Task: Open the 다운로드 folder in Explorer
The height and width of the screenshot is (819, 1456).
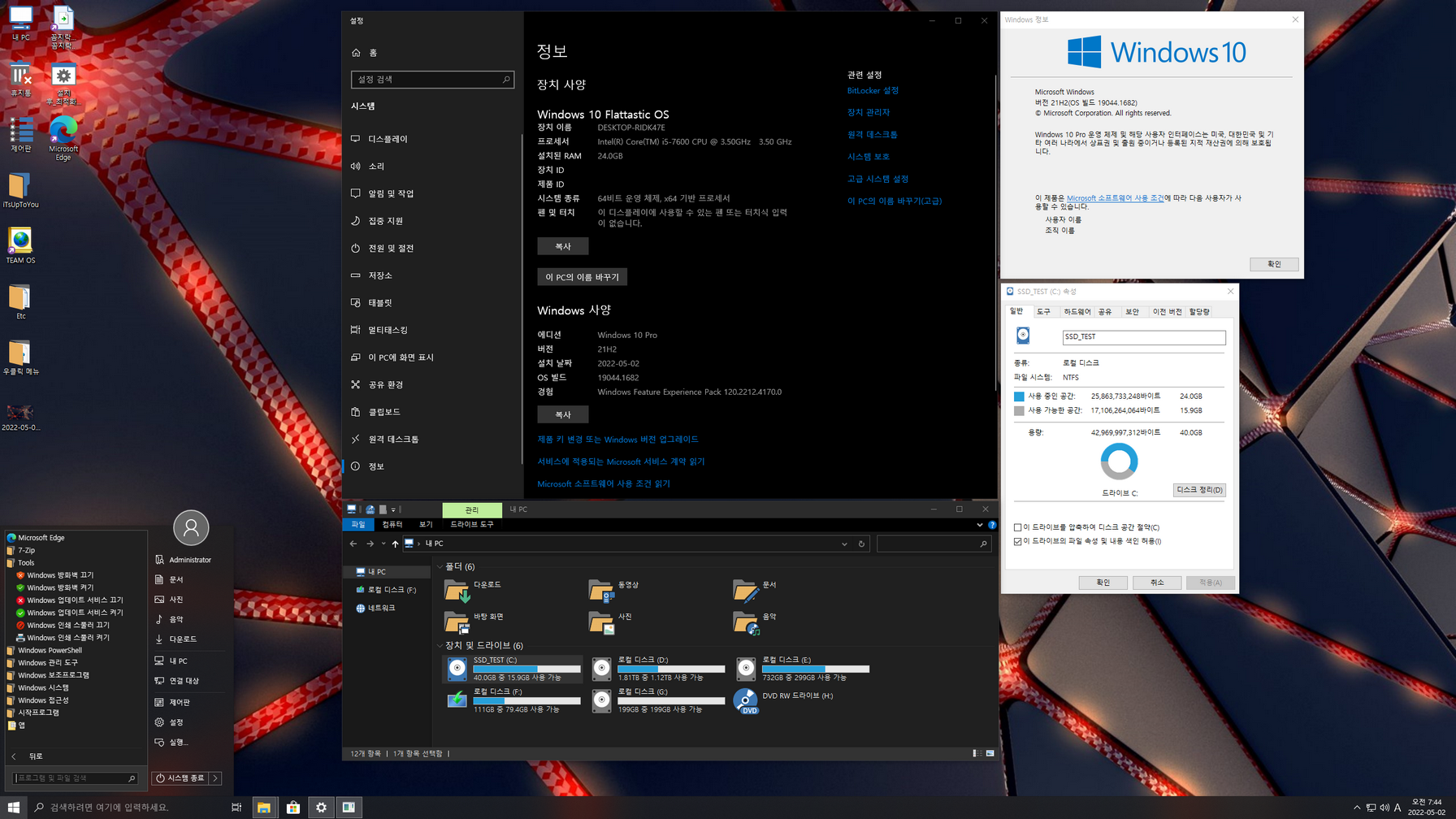Action: point(474,591)
